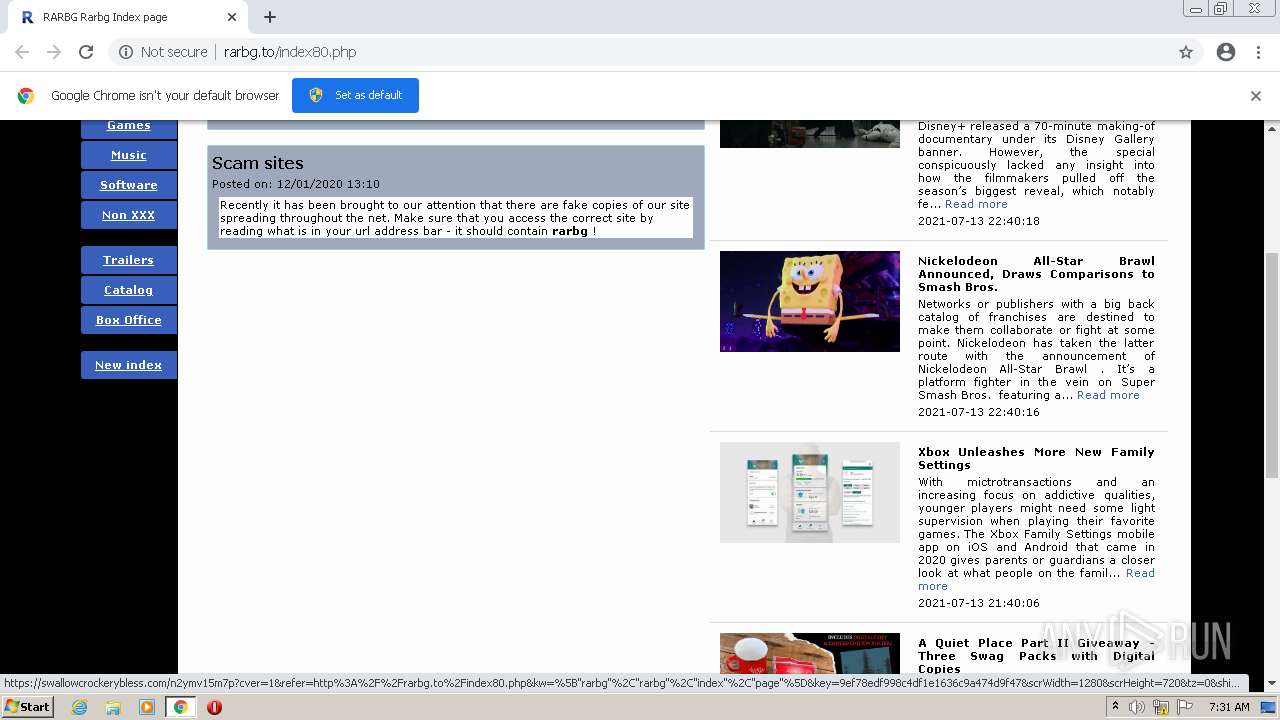Click the Set as default button
Image resolution: width=1280 pixels, height=720 pixels.
click(x=355, y=95)
